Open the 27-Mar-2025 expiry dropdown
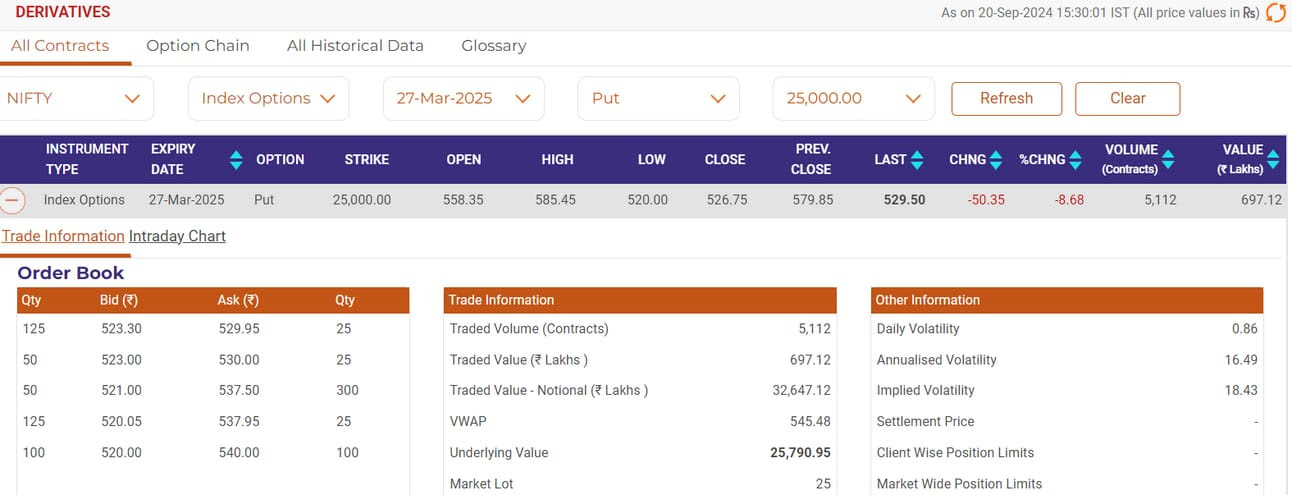Image resolution: width=1292 pixels, height=495 pixels. [463, 98]
